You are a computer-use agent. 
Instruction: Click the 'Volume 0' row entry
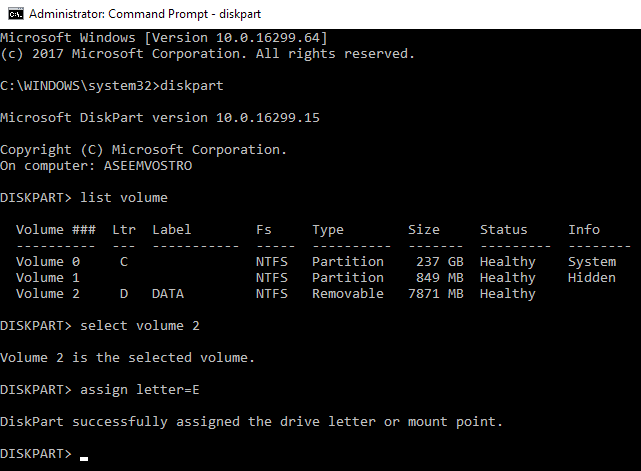pyautogui.click(x=48, y=261)
